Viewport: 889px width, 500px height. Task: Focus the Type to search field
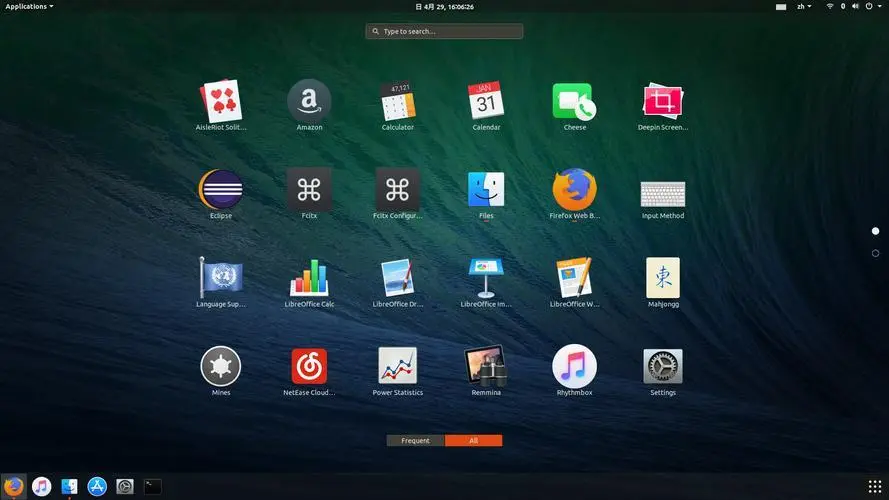444,31
